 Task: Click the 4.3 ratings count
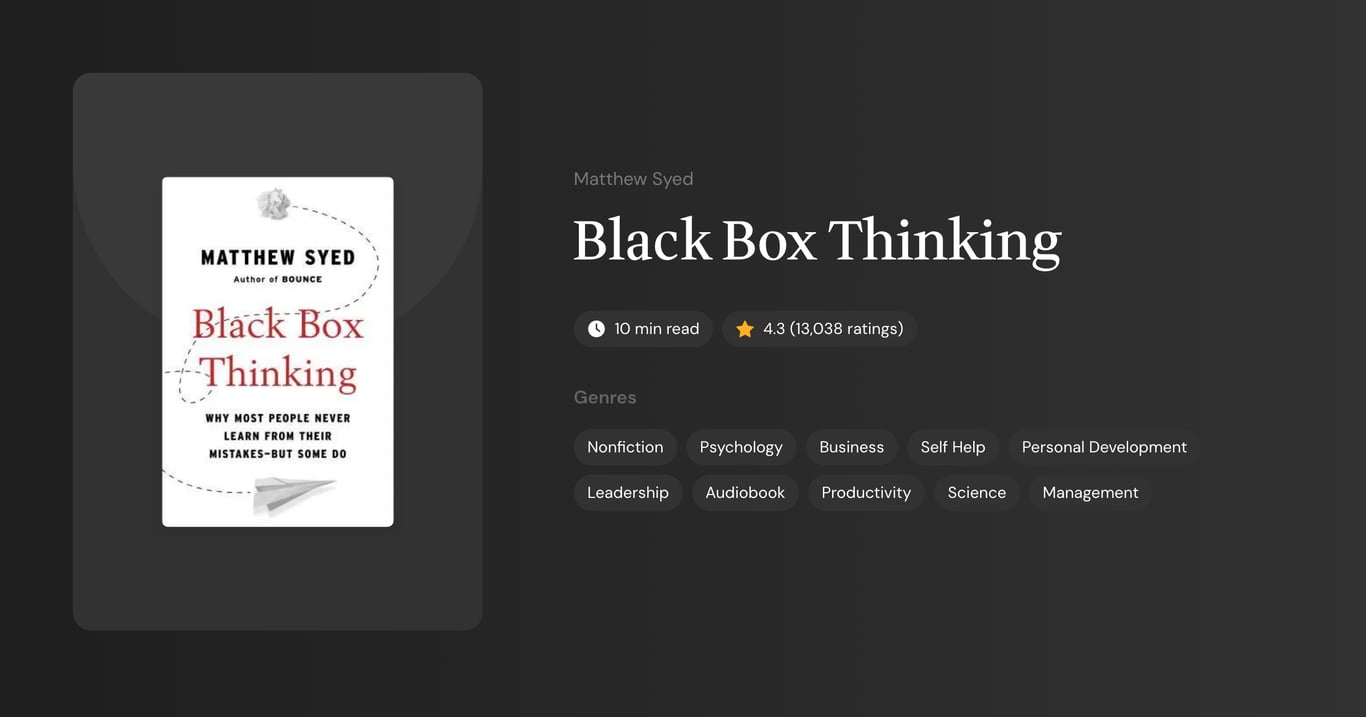(832, 328)
